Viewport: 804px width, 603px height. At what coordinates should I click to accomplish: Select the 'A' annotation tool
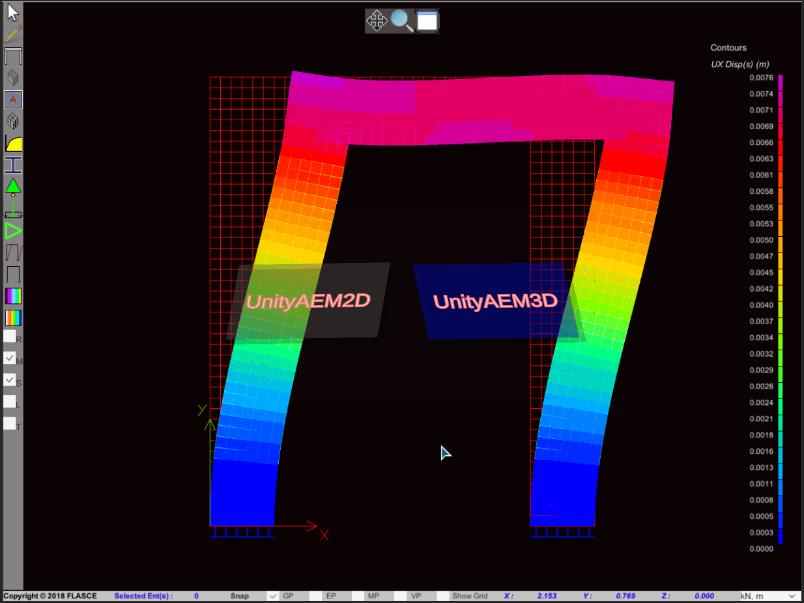(x=12, y=99)
